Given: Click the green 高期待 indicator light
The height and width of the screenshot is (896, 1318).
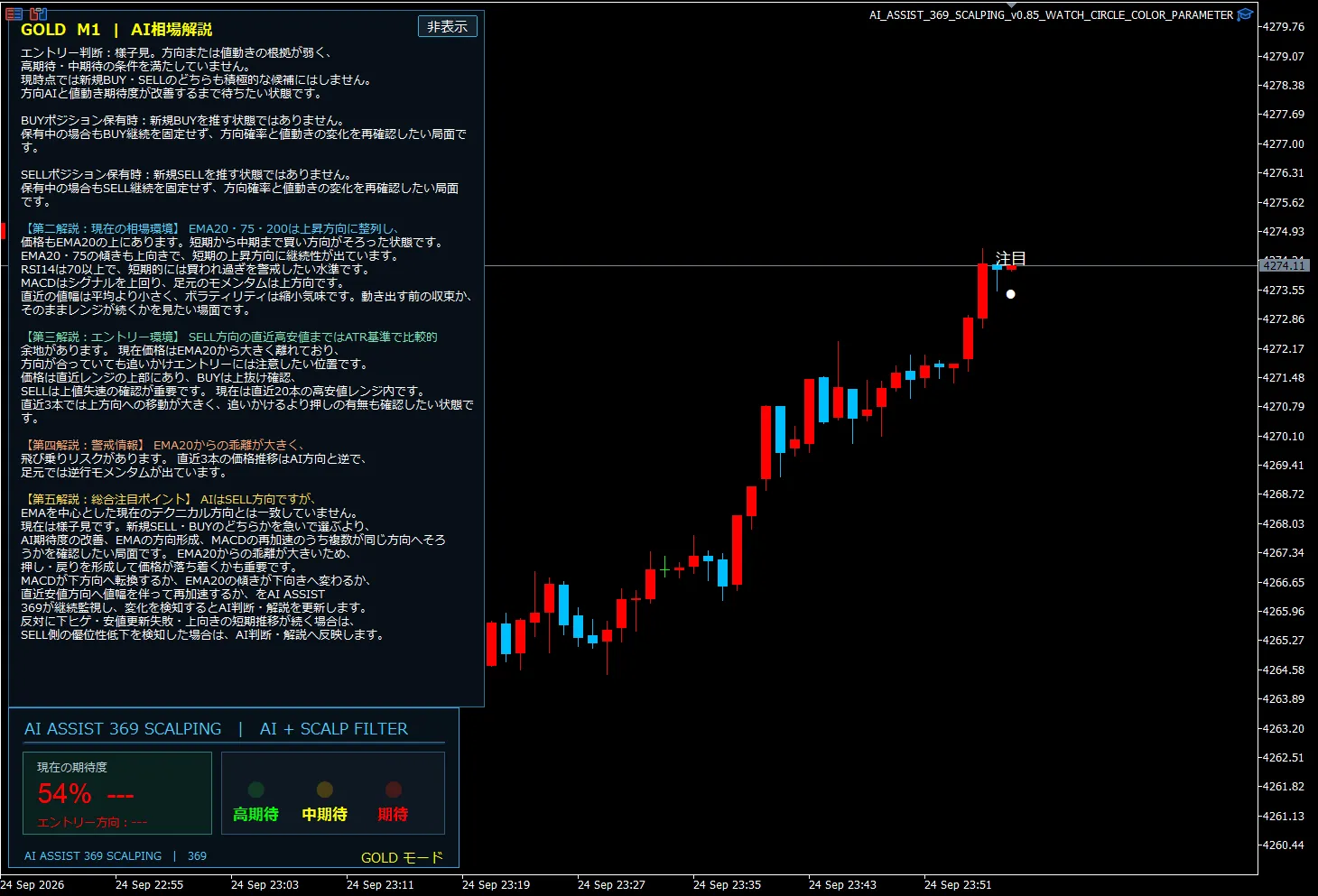Looking at the screenshot, I should (x=256, y=790).
